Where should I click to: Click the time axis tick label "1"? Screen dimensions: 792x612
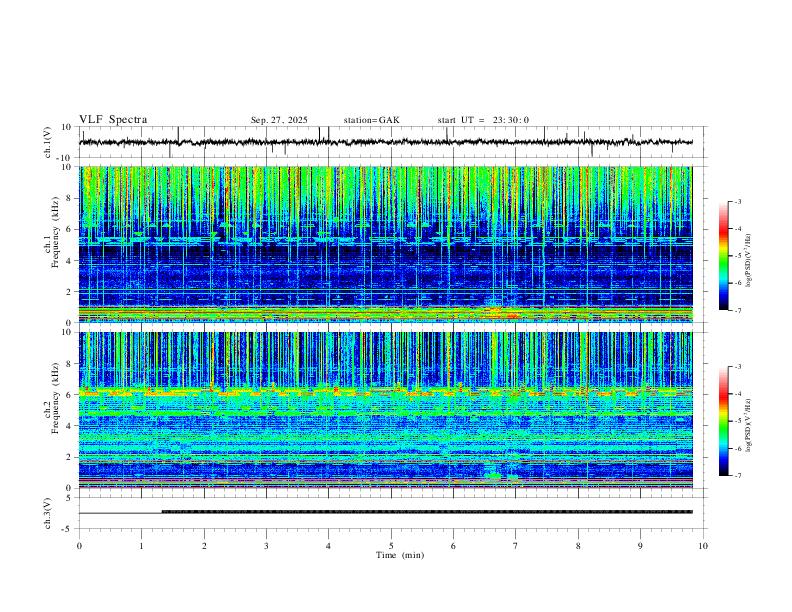[141, 546]
